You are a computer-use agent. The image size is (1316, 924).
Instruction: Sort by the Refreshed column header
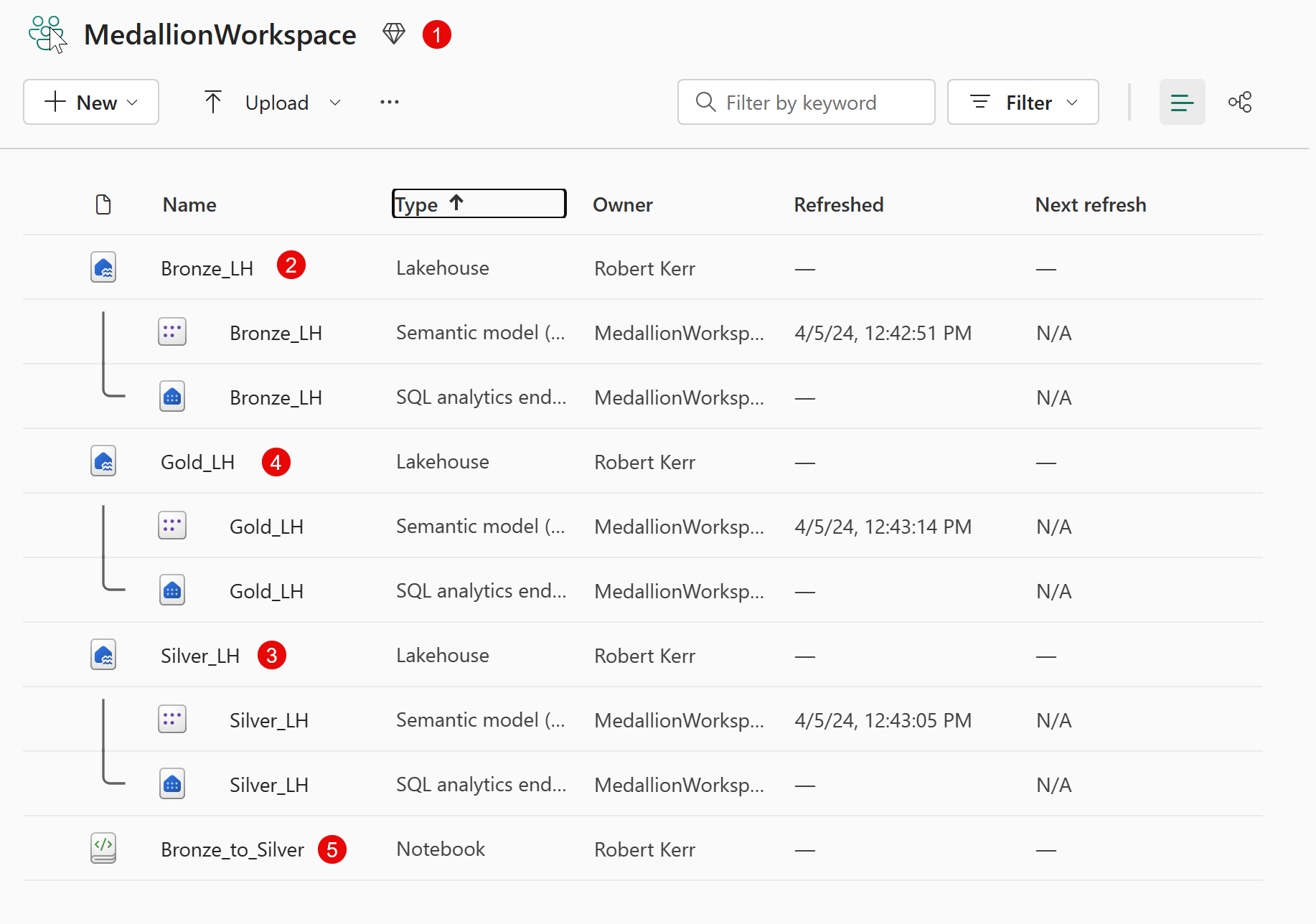coord(838,204)
